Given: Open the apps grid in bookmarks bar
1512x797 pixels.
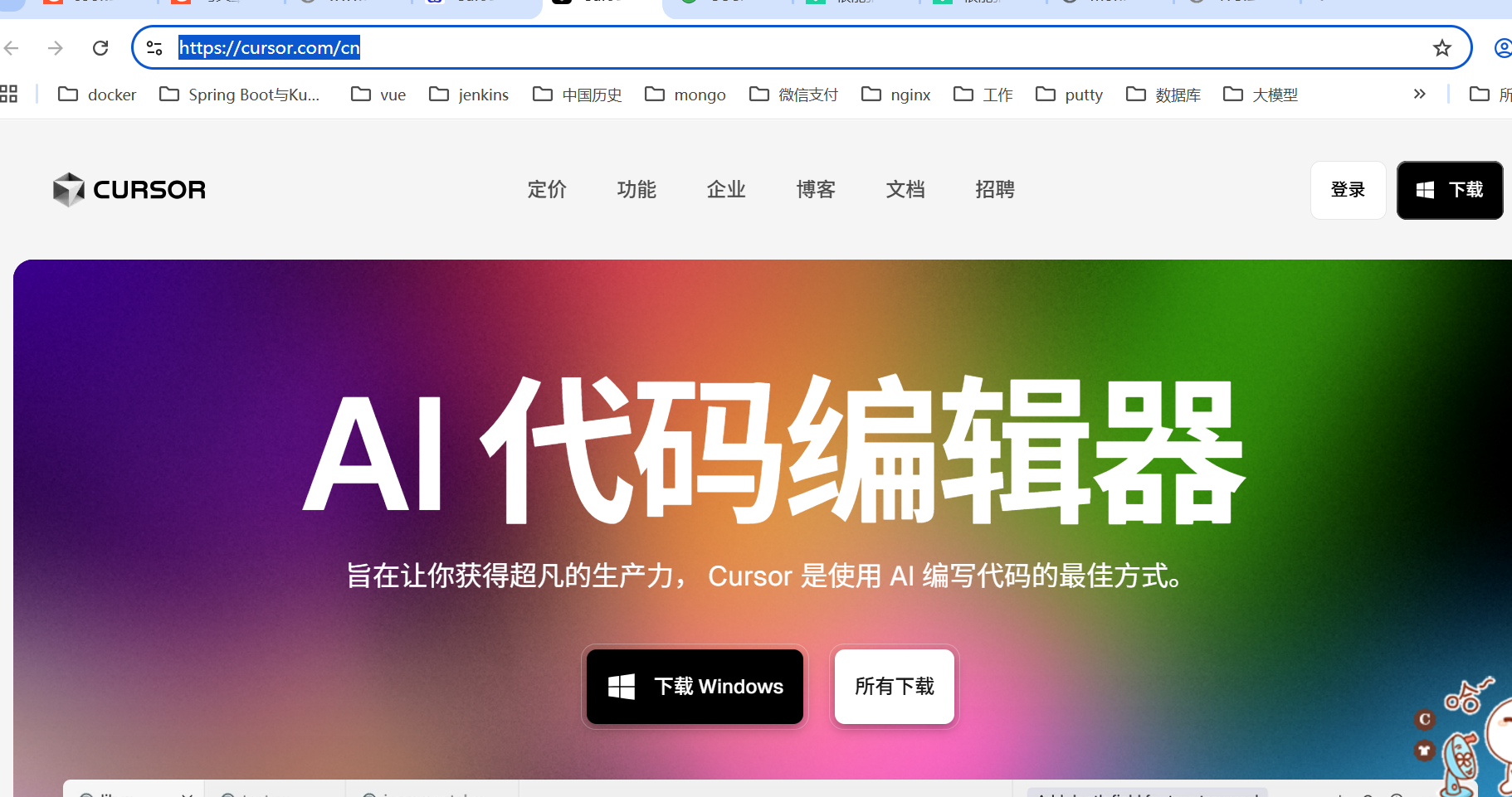Looking at the screenshot, I should tap(8, 94).
